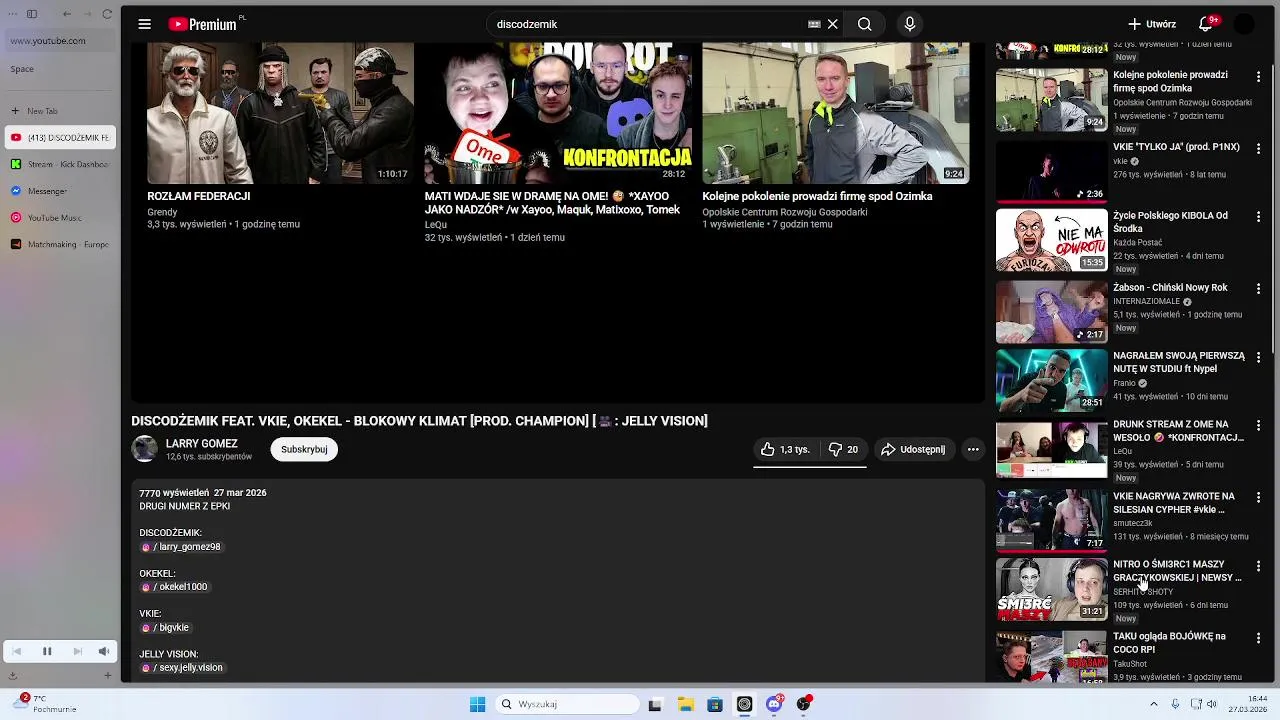
Task: Toggle the browser sidebar panel icon
Action: coord(32,14)
